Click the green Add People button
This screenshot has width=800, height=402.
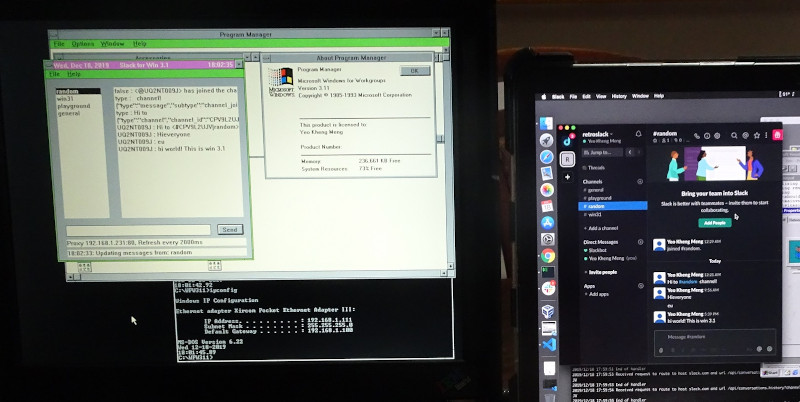click(715, 221)
